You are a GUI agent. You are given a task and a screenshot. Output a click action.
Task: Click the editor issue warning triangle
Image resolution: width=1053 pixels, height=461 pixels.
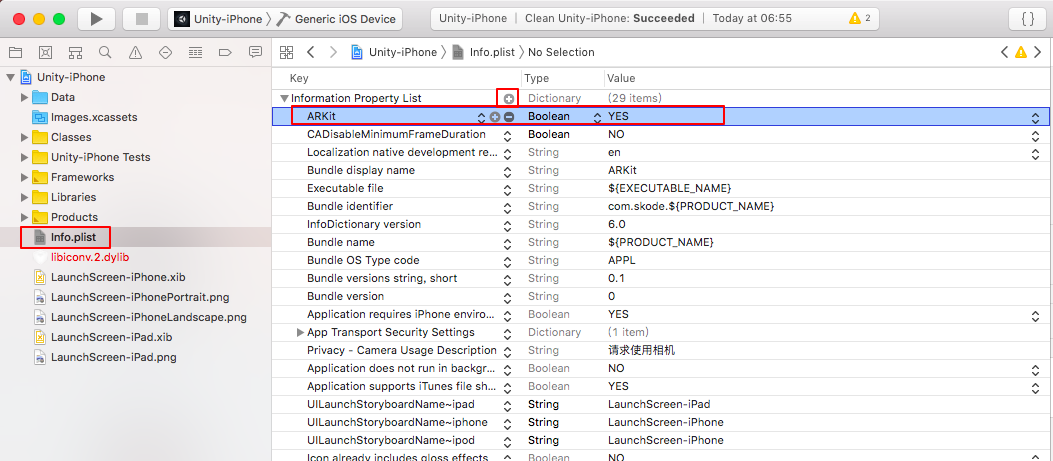tap(1021, 52)
